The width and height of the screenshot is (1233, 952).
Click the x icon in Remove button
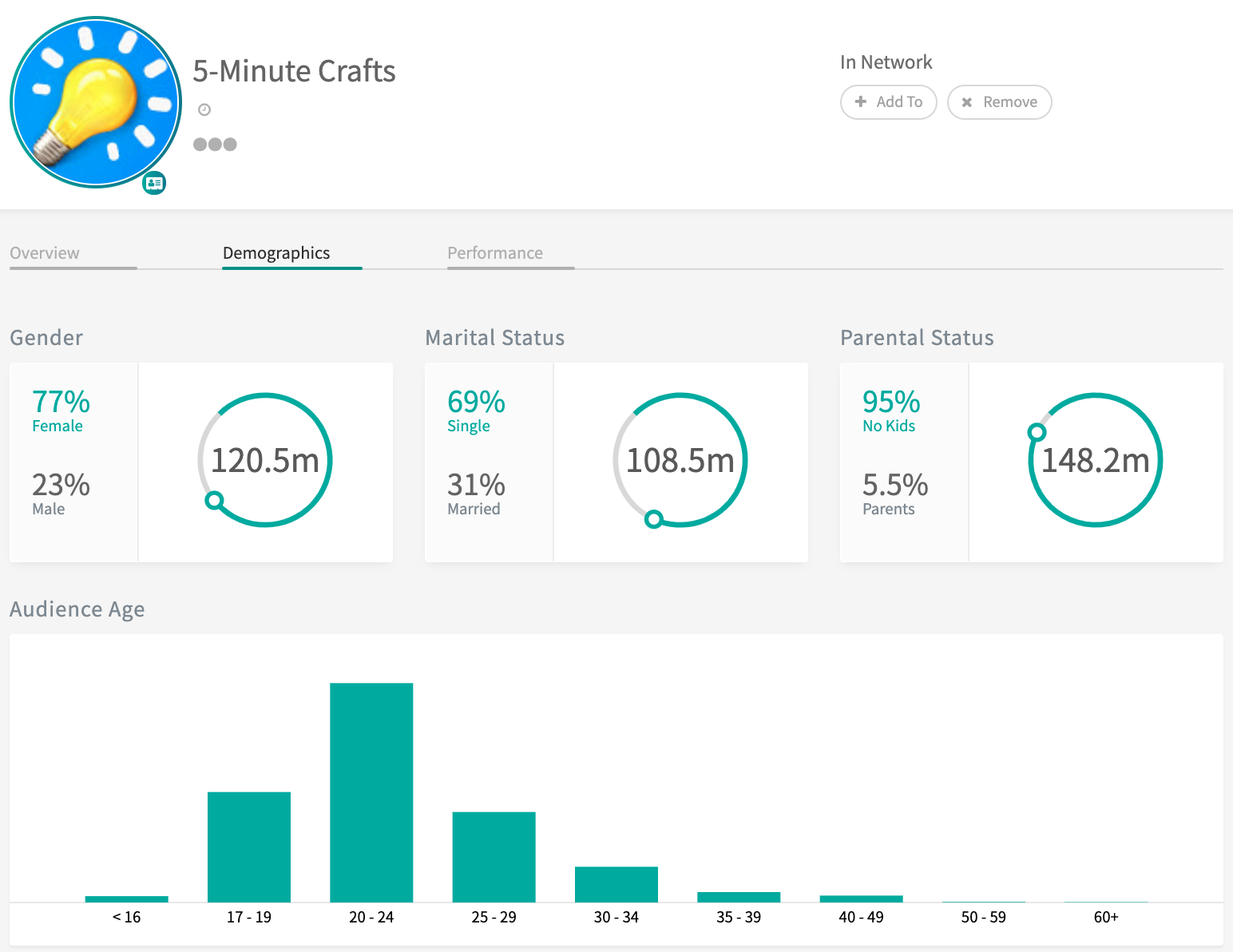pyautogui.click(x=967, y=102)
